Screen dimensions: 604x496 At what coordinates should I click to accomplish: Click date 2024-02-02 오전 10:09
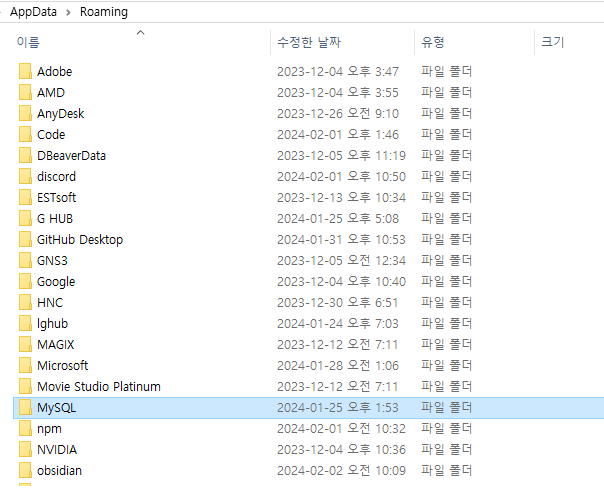(341, 471)
